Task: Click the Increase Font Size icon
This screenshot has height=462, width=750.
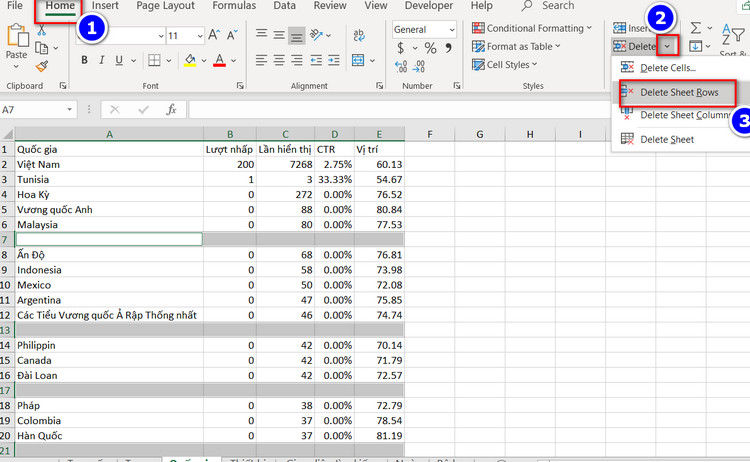Action: tap(212, 35)
